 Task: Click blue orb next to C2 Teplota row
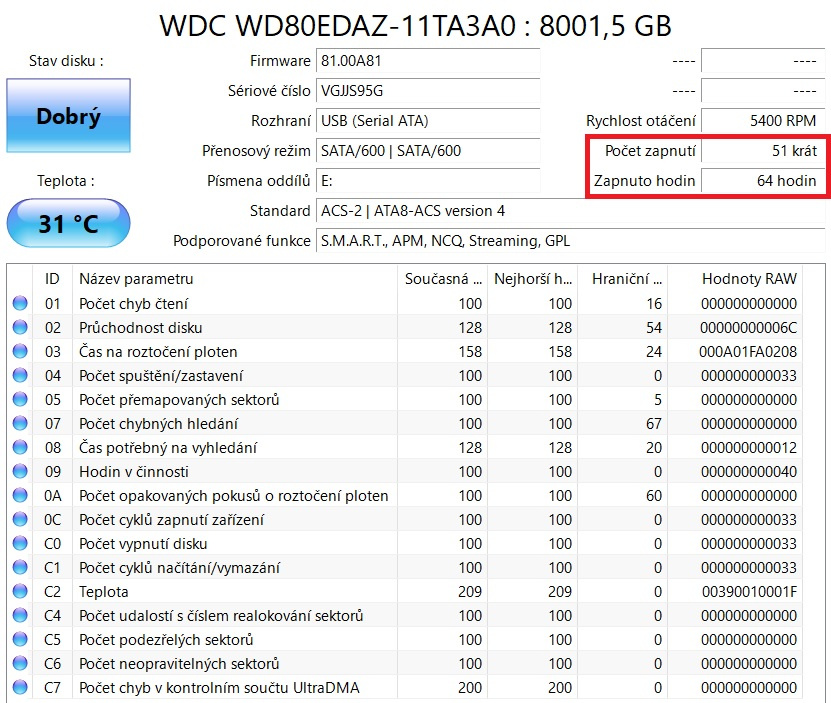pos(19,592)
